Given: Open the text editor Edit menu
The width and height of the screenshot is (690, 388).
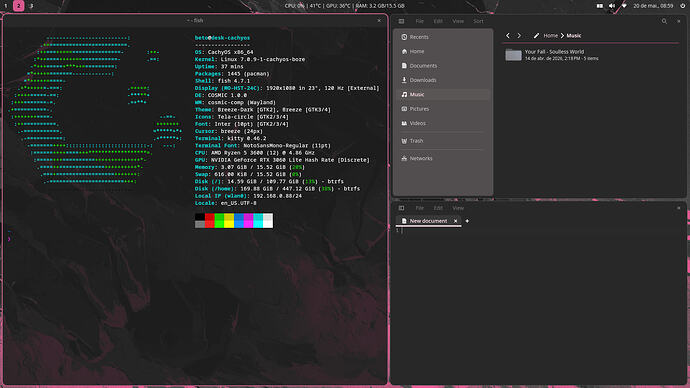Looking at the screenshot, I should (438, 208).
